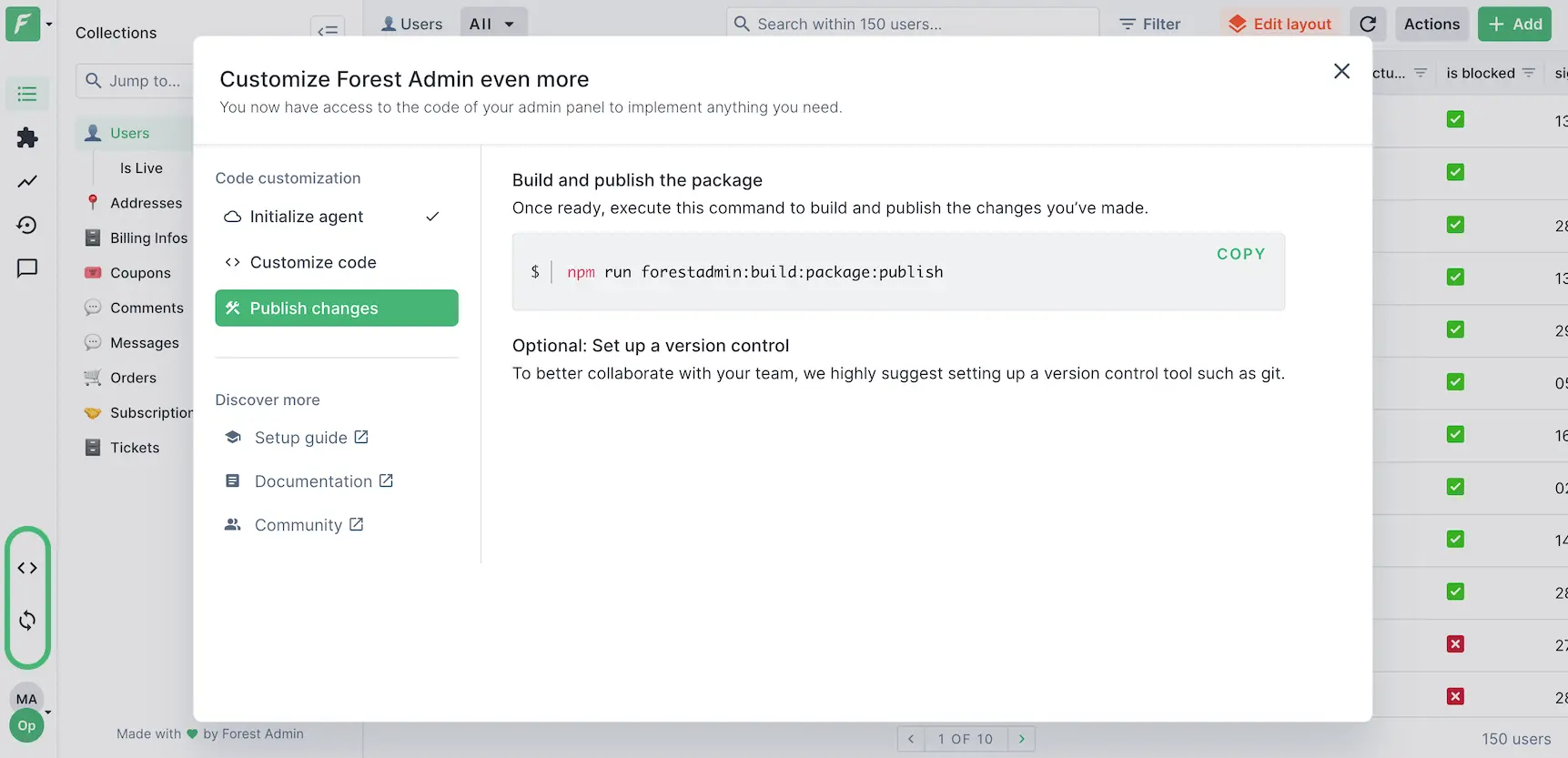Sort by the is blocked column header
Viewport: 1568px width, 758px height.
(1481, 73)
